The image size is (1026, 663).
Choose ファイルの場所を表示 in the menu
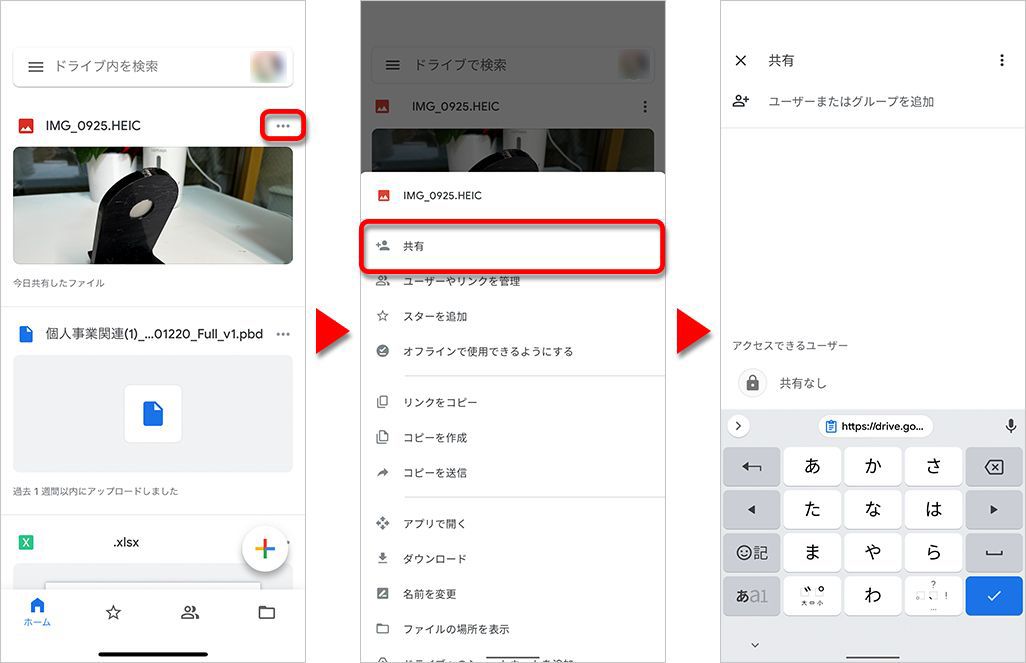coord(512,629)
